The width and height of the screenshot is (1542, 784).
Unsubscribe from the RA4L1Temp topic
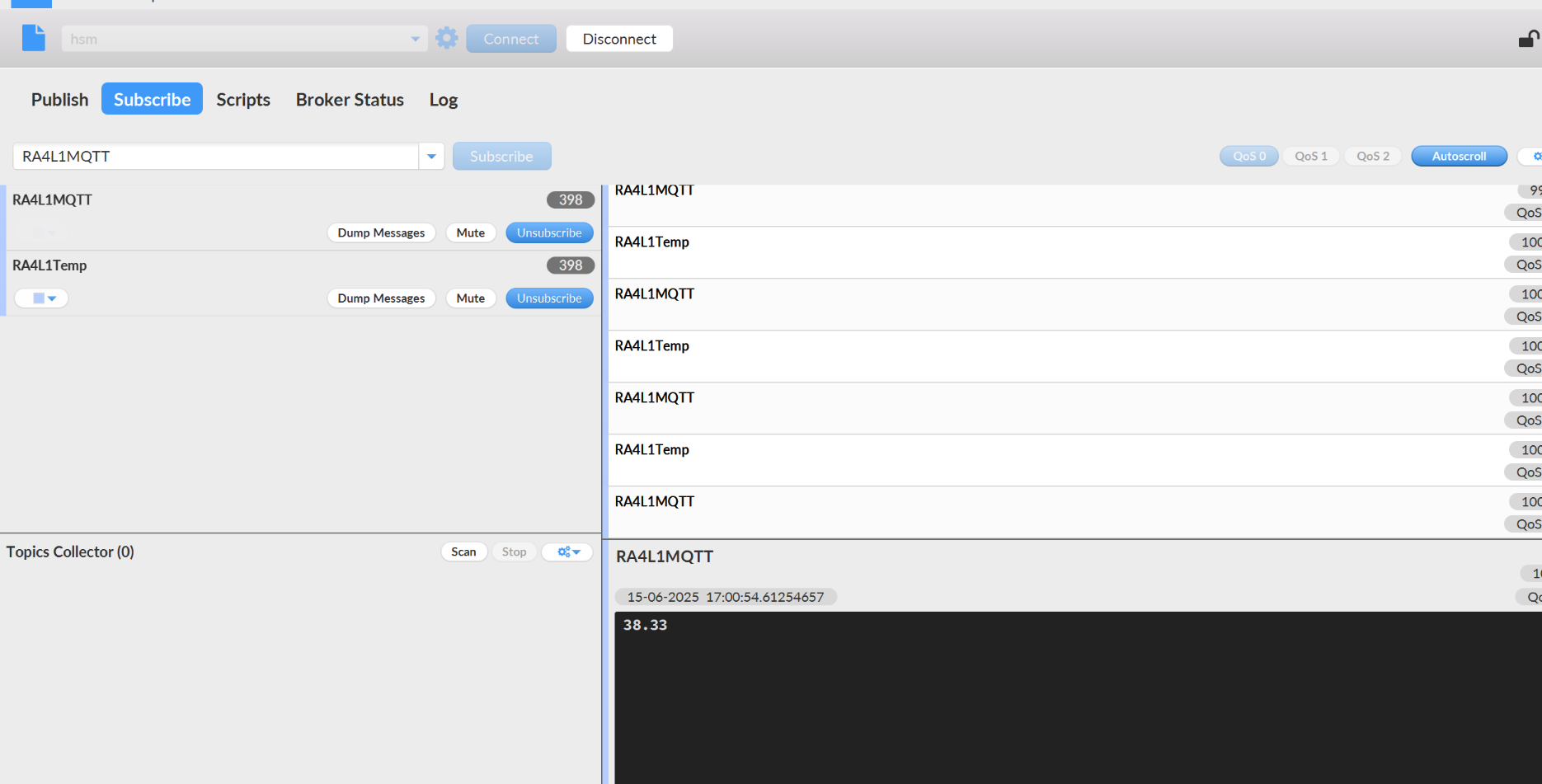549,298
